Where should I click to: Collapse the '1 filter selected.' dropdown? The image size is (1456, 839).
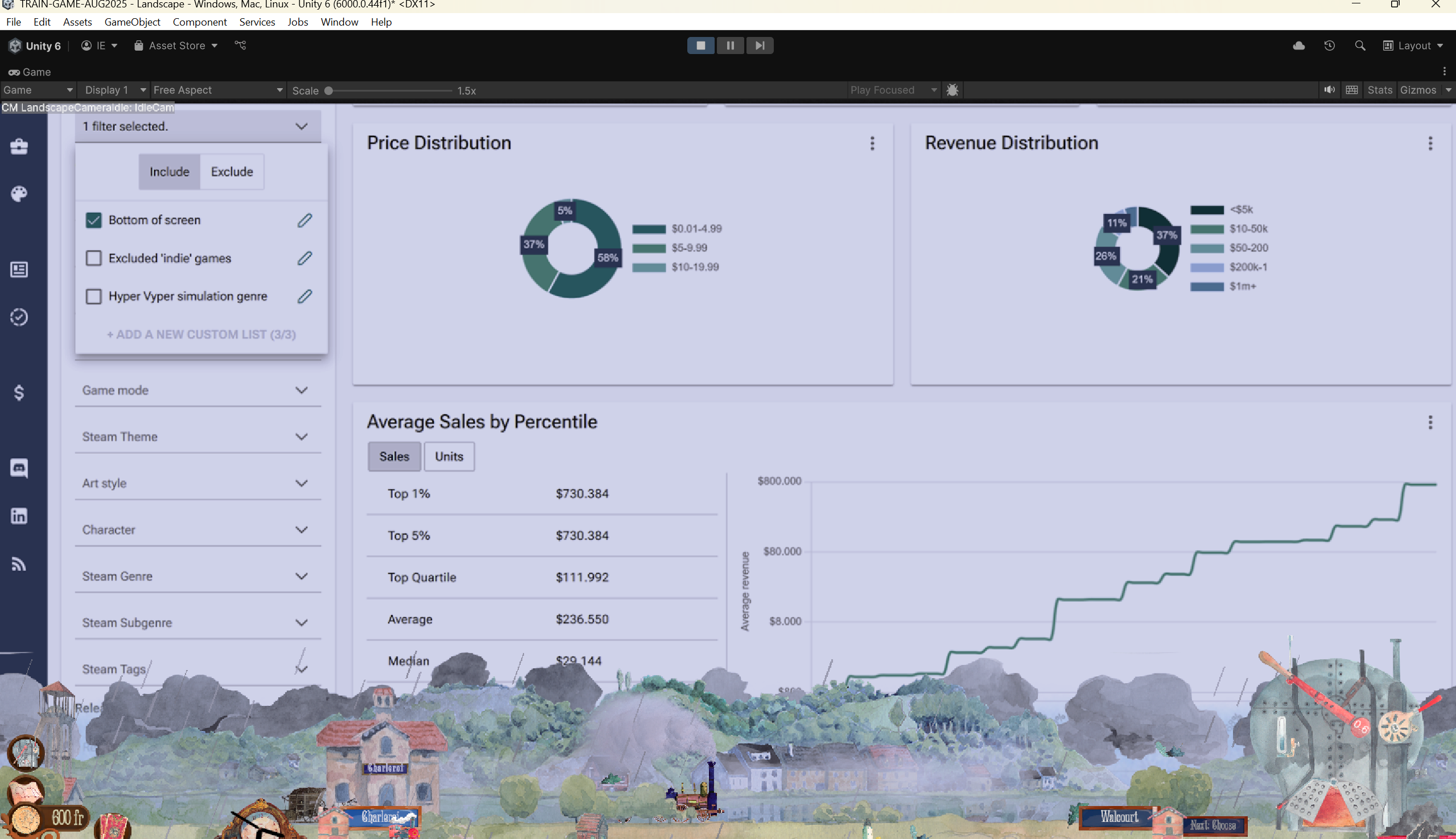pos(197,126)
